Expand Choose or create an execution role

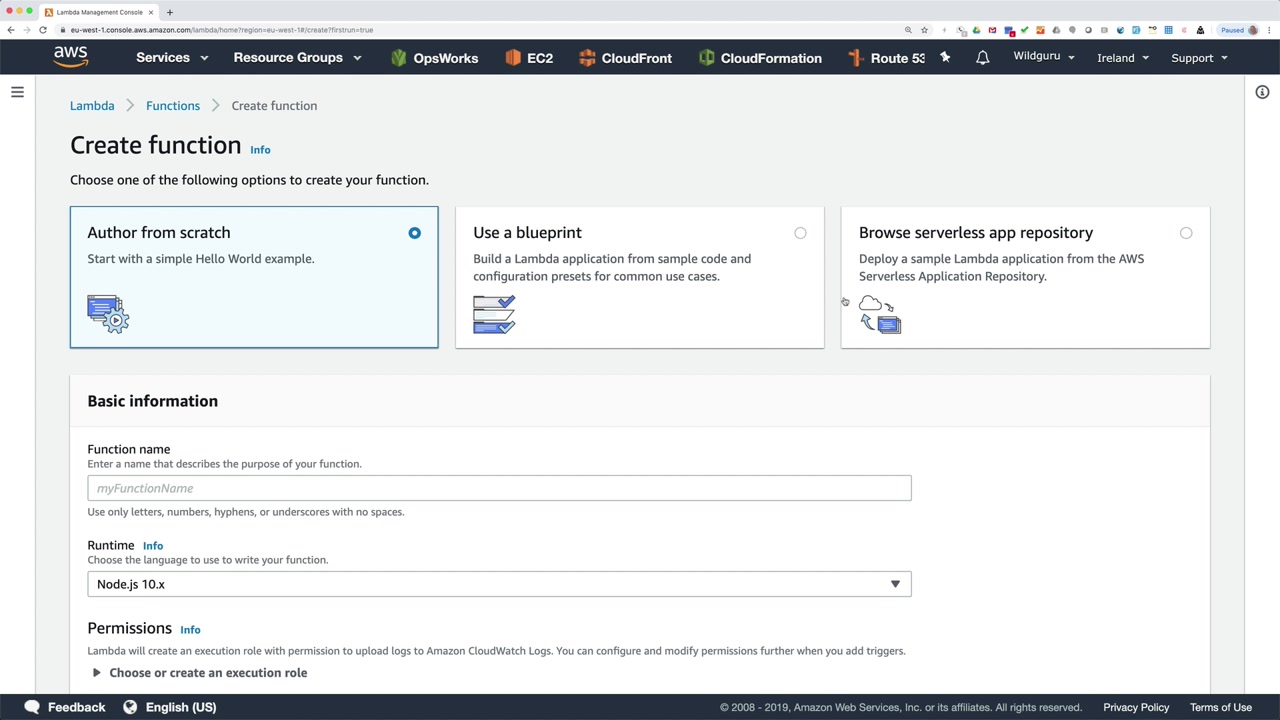click(x=198, y=673)
